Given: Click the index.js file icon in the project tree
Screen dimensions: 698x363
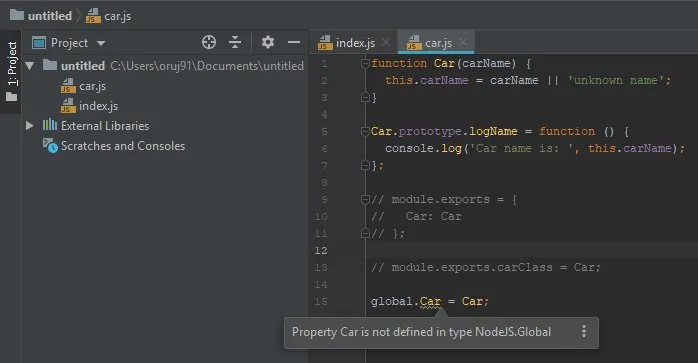Looking at the screenshot, I should pyautogui.click(x=68, y=106).
